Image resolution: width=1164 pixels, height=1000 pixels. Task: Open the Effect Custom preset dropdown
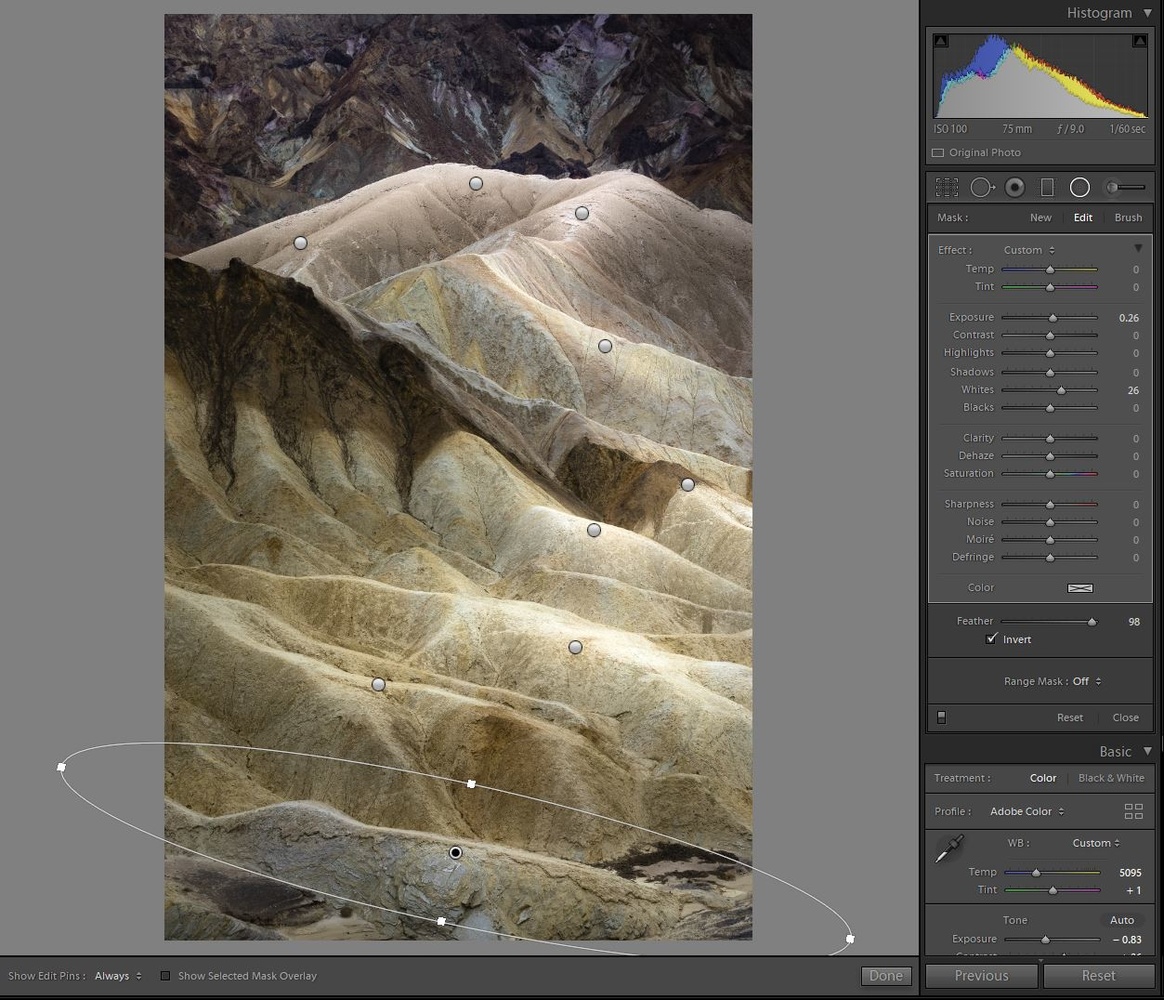[x=1028, y=250]
